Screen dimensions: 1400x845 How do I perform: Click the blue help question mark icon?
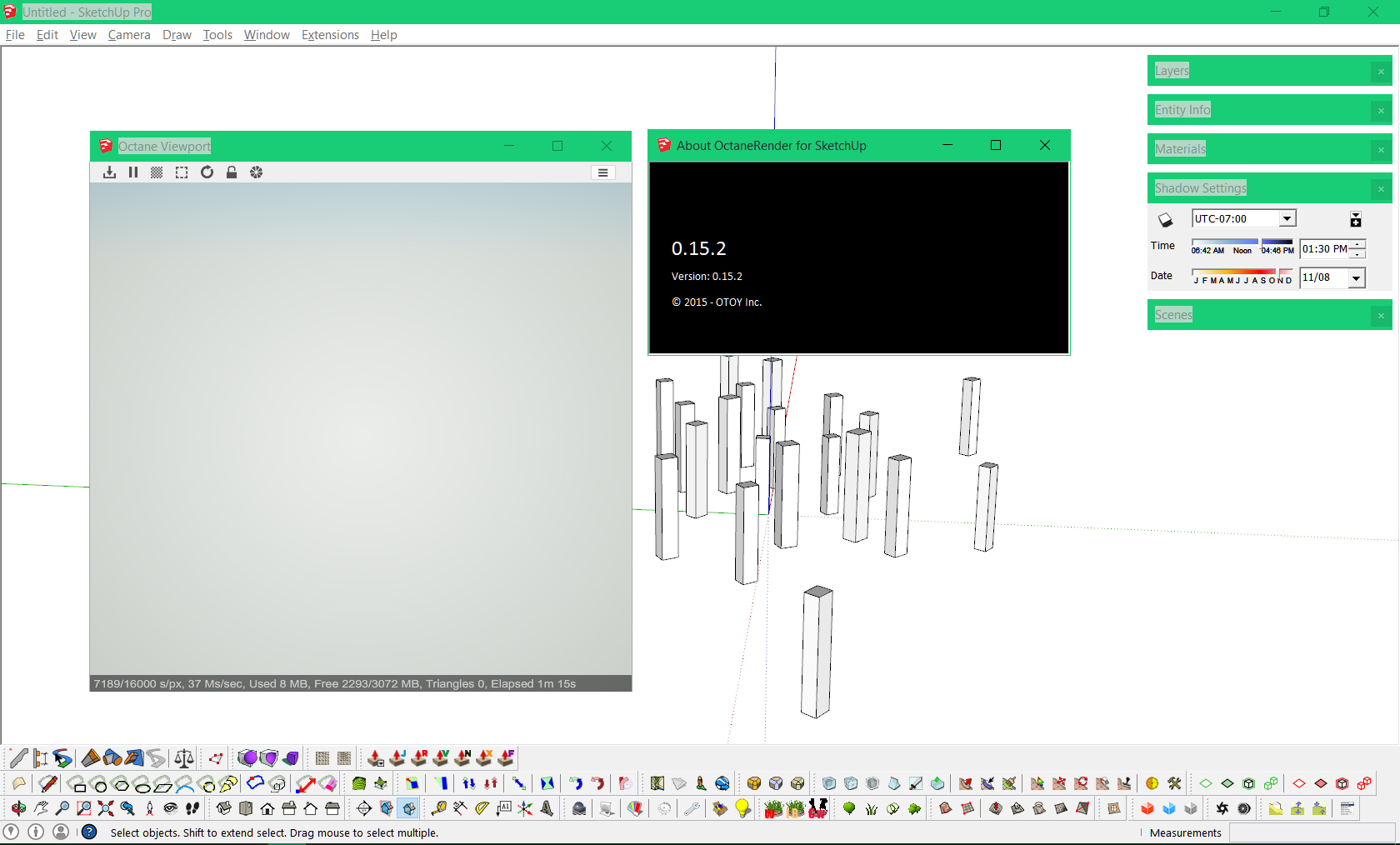tap(89, 832)
